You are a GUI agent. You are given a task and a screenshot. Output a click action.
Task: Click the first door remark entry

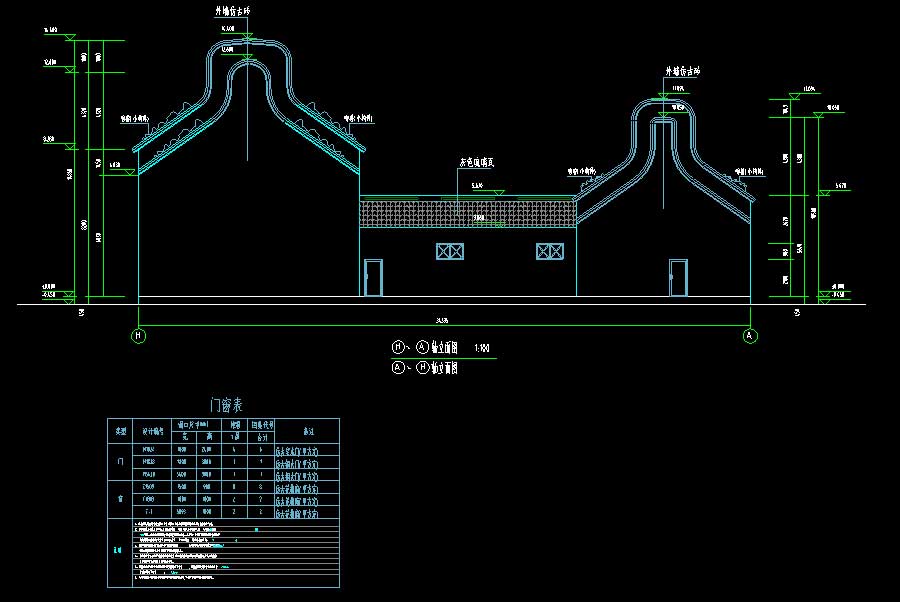(x=296, y=451)
